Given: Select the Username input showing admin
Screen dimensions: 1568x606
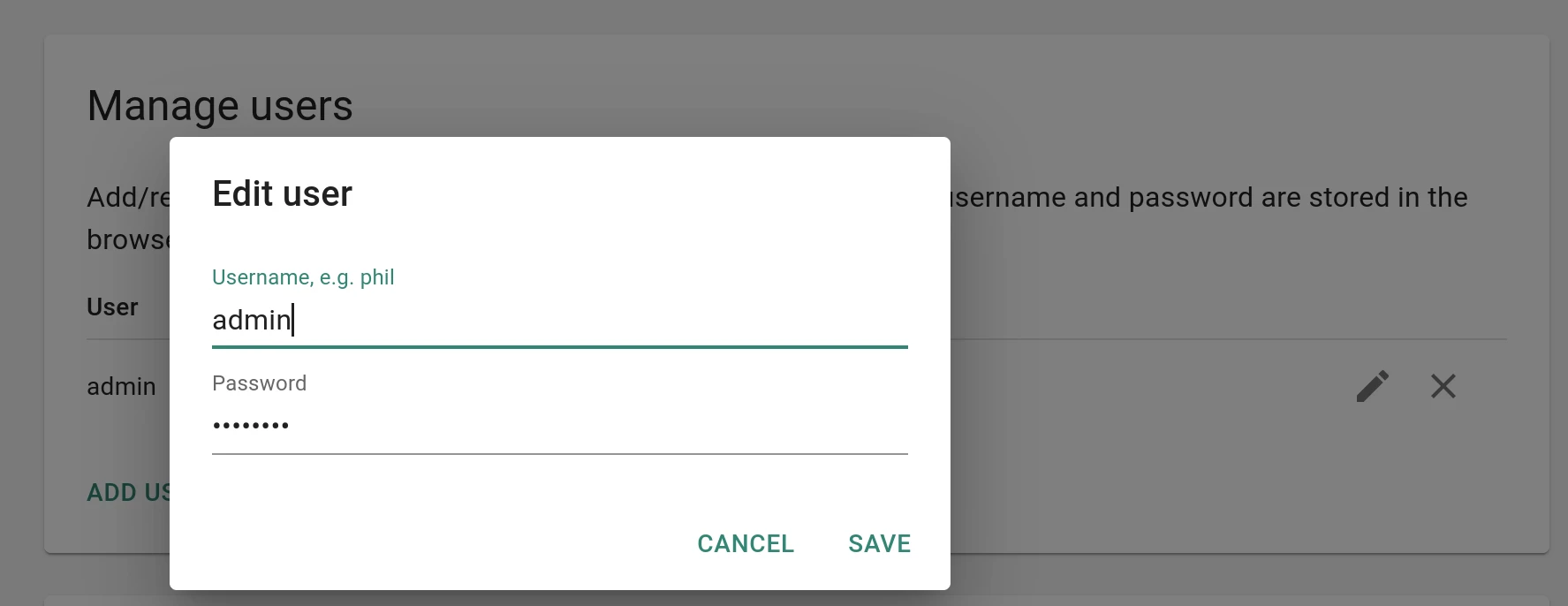Looking at the screenshot, I should (x=559, y=321).
